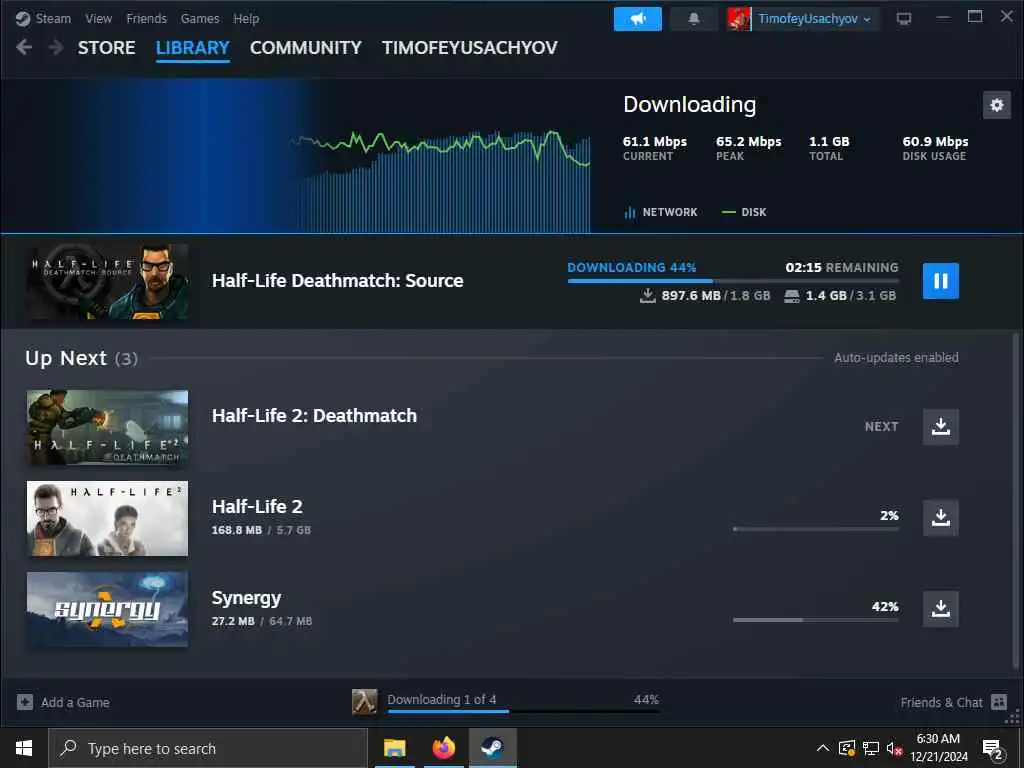This screenshot has height=768, width=1024.
Task: Open Friends & Chat
Action: coord(941,703)
